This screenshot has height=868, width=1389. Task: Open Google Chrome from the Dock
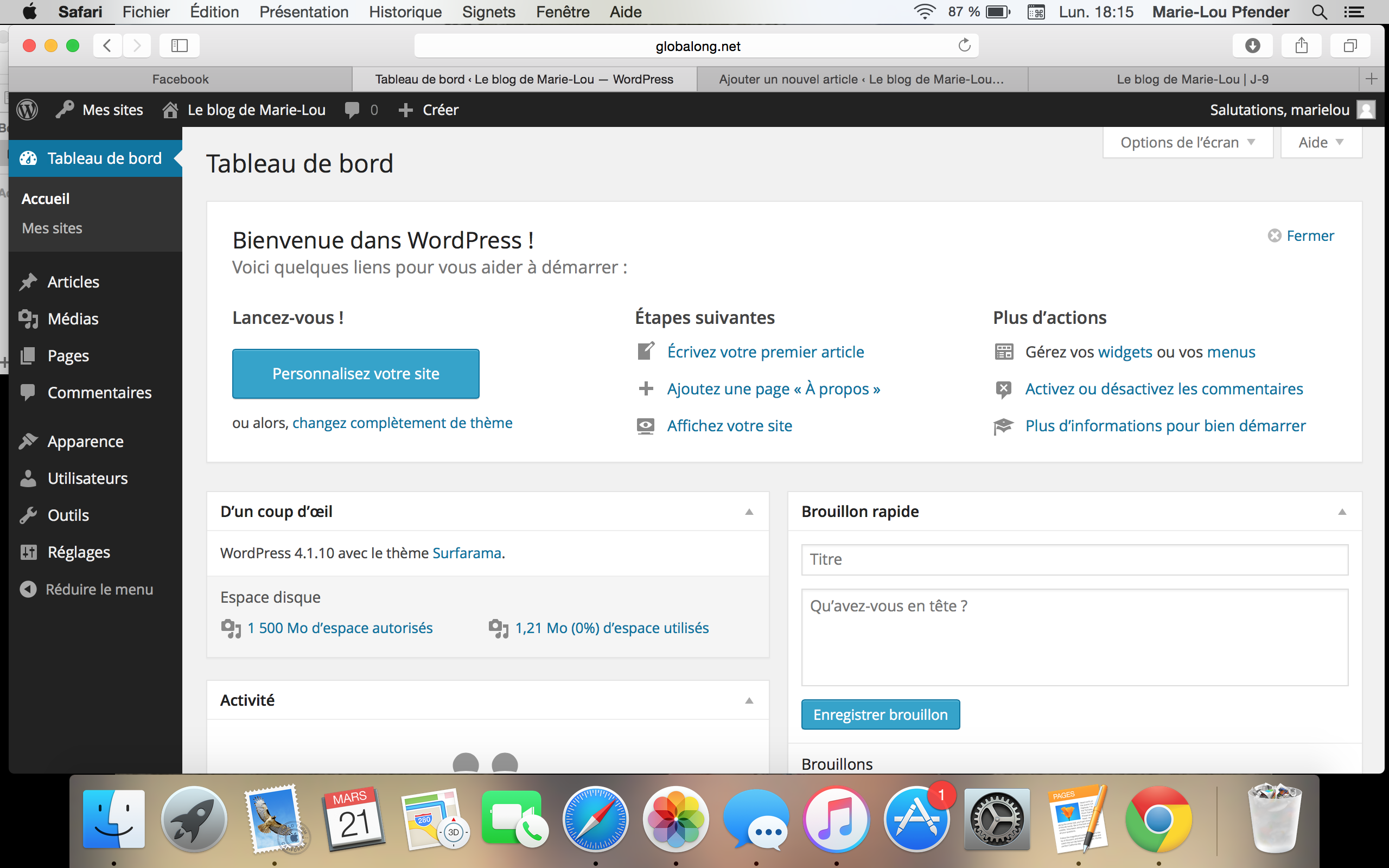pos(1158,819)
